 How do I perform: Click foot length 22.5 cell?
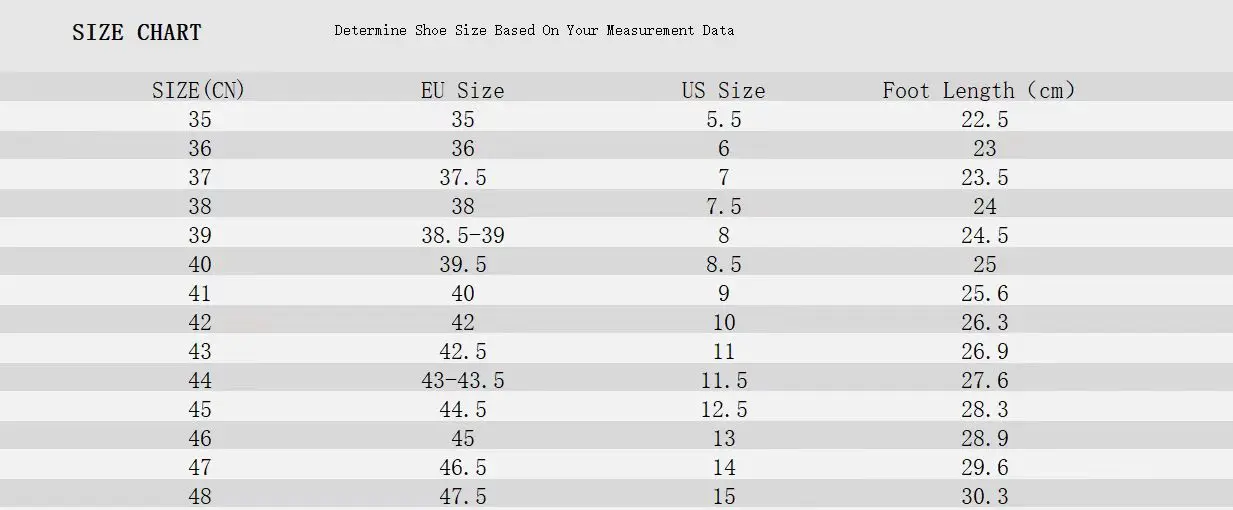coord(985,119)
